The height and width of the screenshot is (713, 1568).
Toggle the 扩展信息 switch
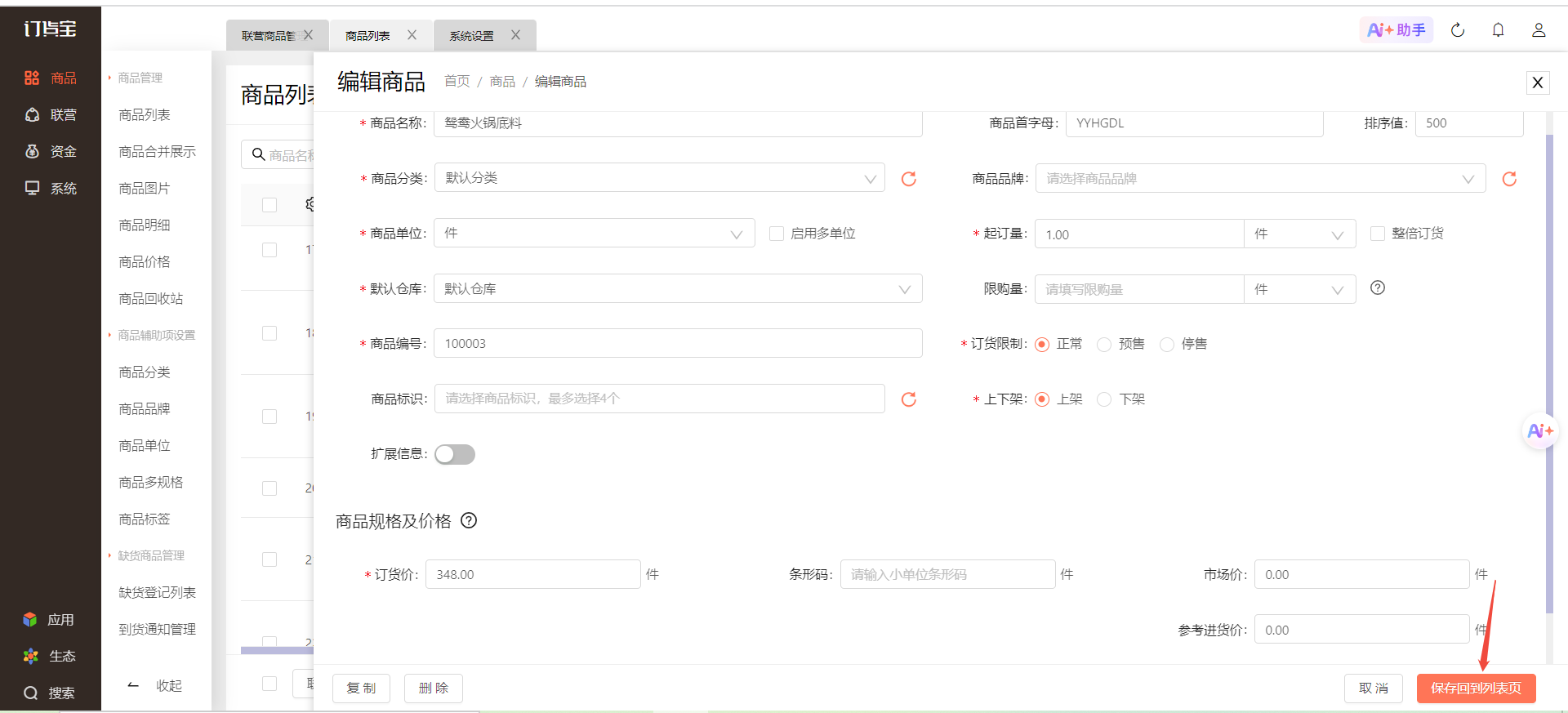pyautogui.click(x=455, y=454)
